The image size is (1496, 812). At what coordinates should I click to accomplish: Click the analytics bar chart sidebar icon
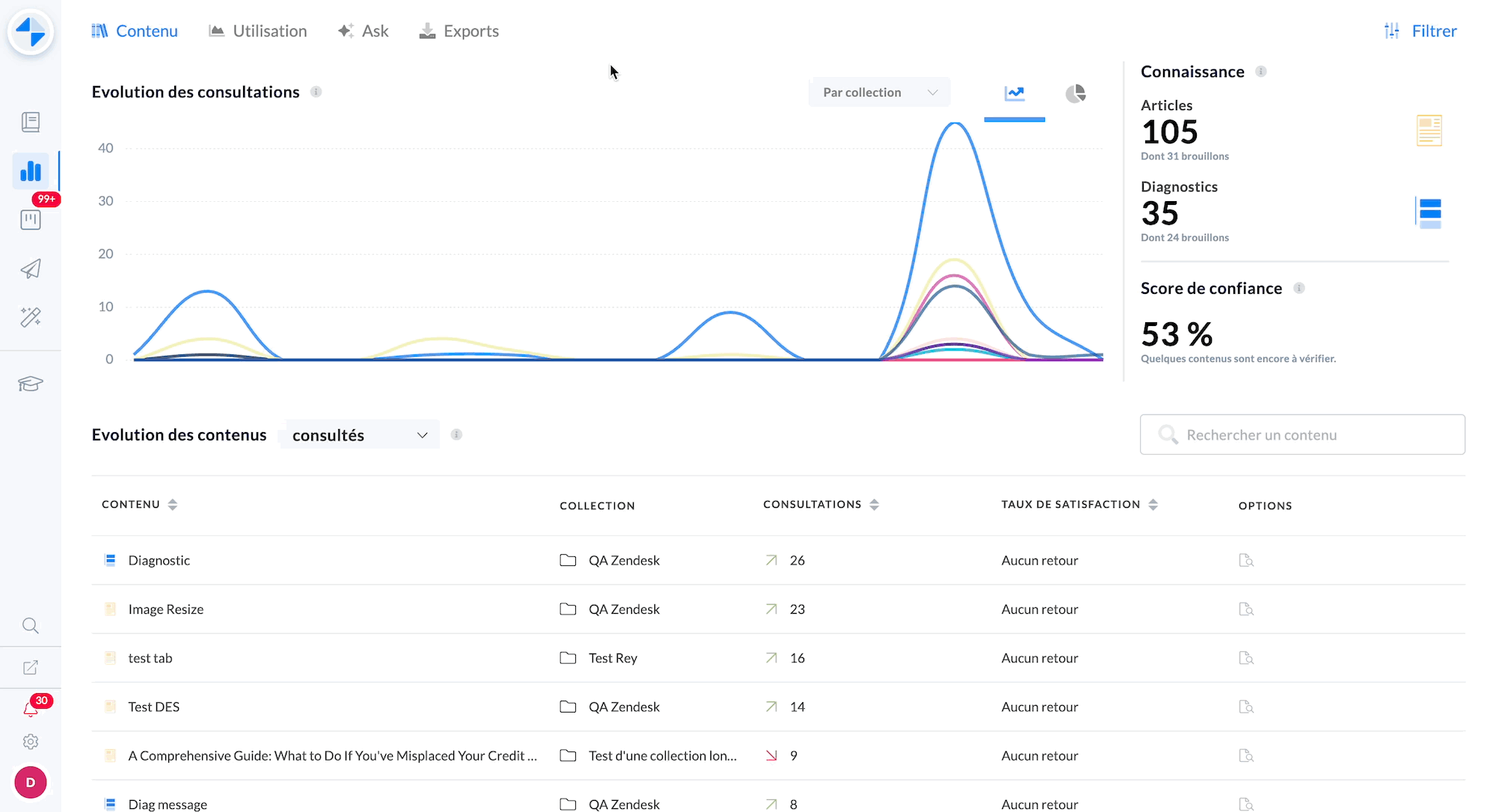pos(31,171)
